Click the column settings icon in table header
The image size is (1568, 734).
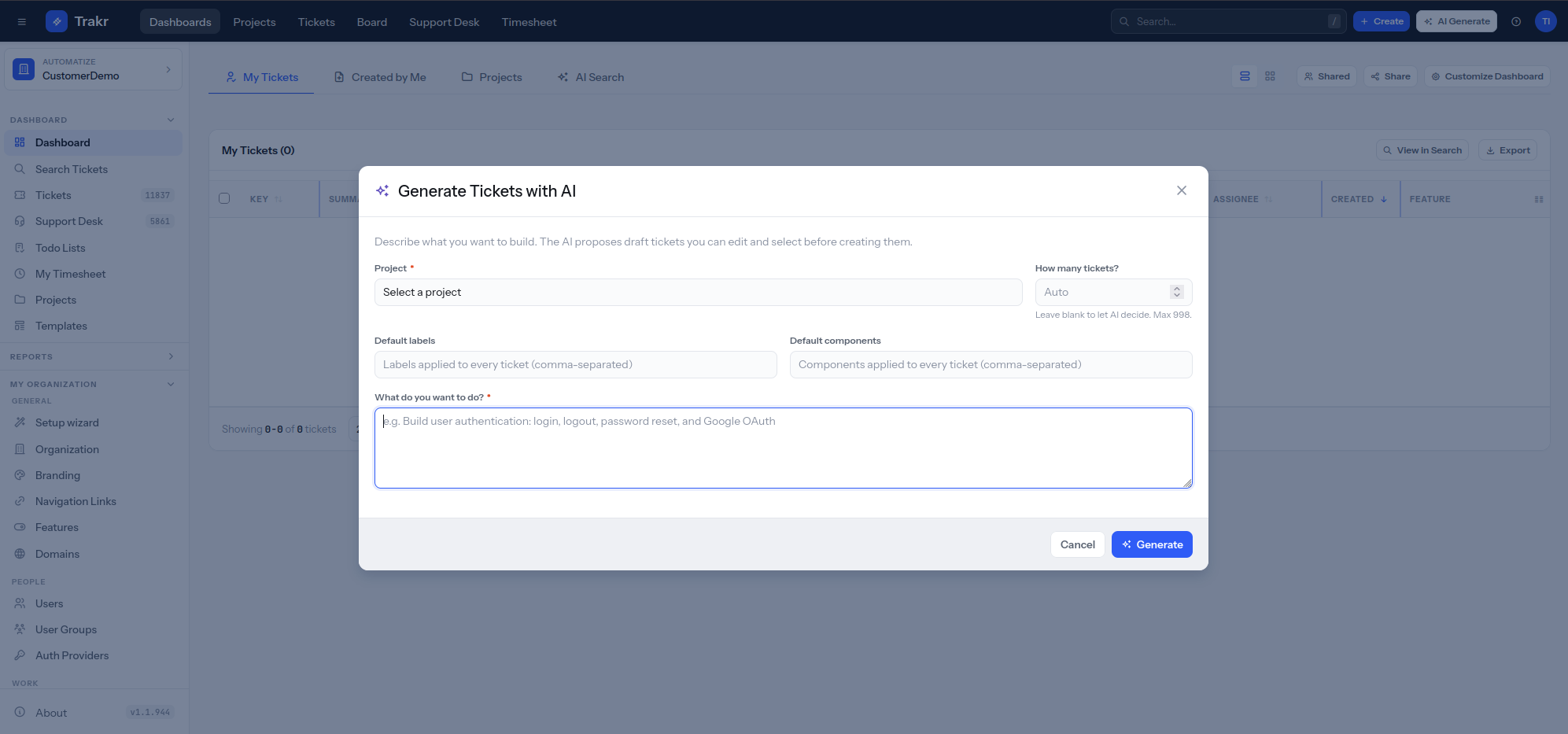point(1539,199)
